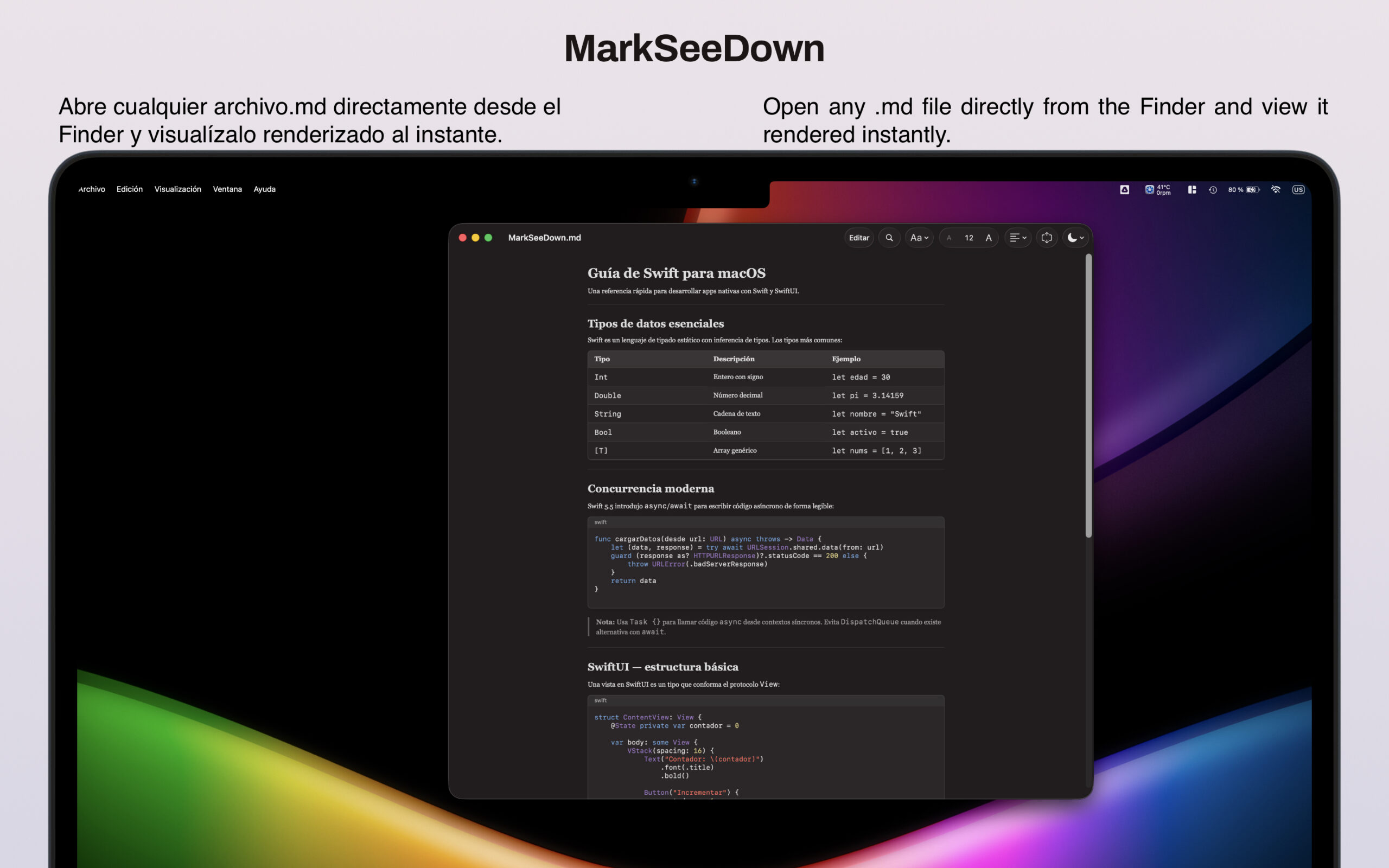
Task: Increase font size with the large A
Action: [989, 238]
